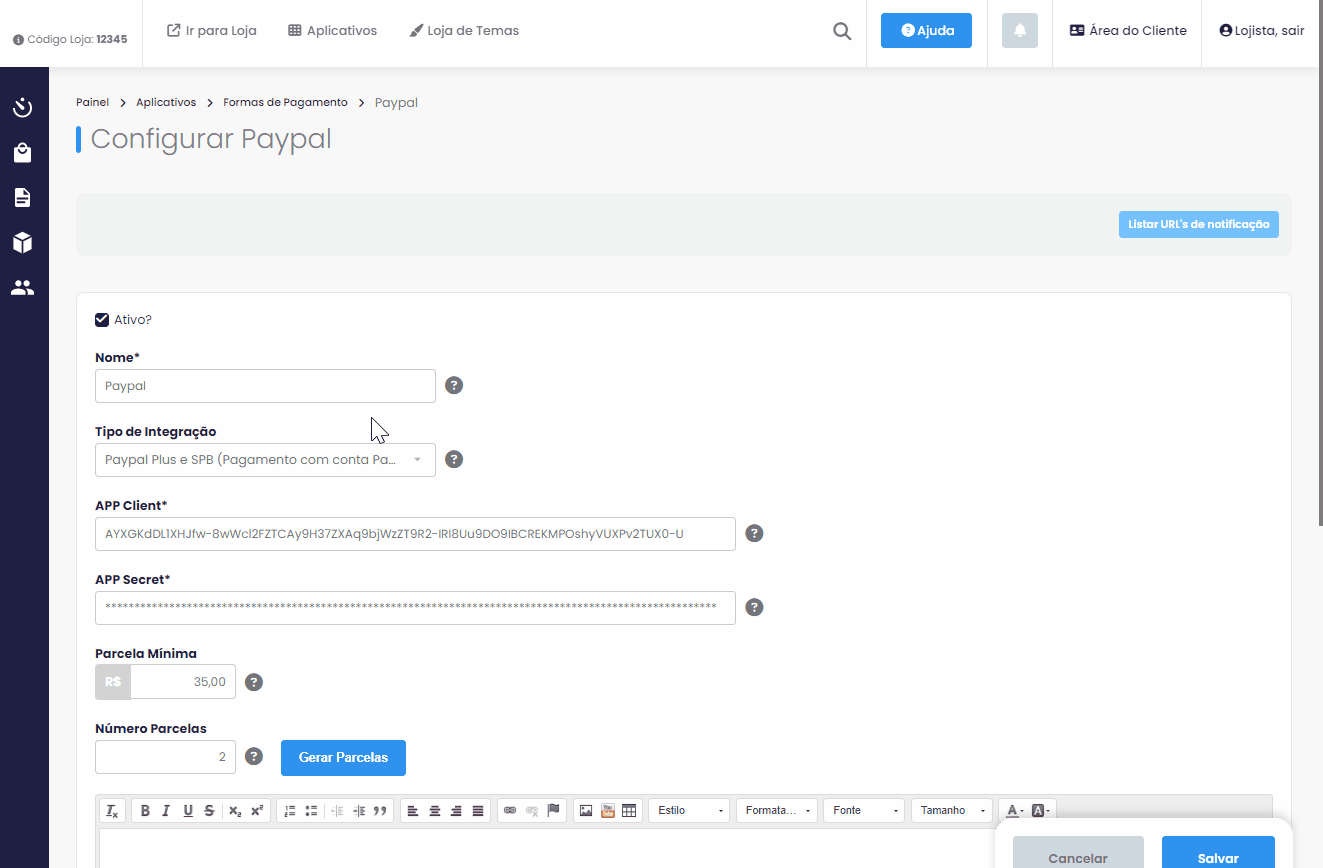
Task: Open Área do Cliente
Action: 1128,31
